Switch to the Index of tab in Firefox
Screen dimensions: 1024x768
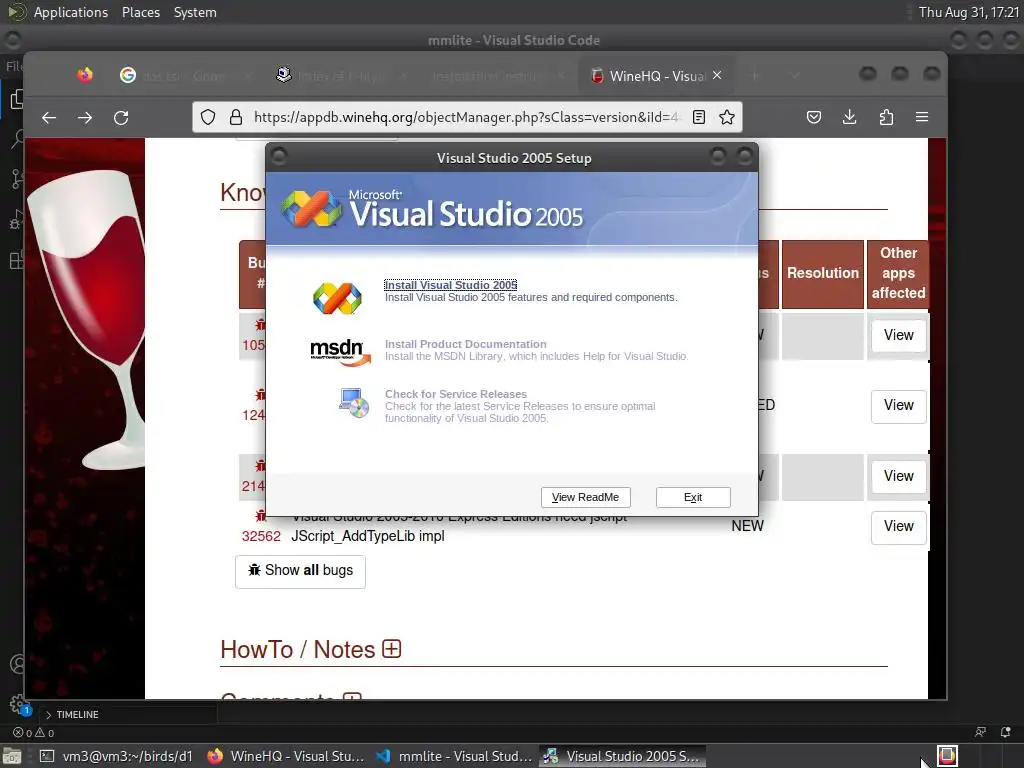coord(343,76)
